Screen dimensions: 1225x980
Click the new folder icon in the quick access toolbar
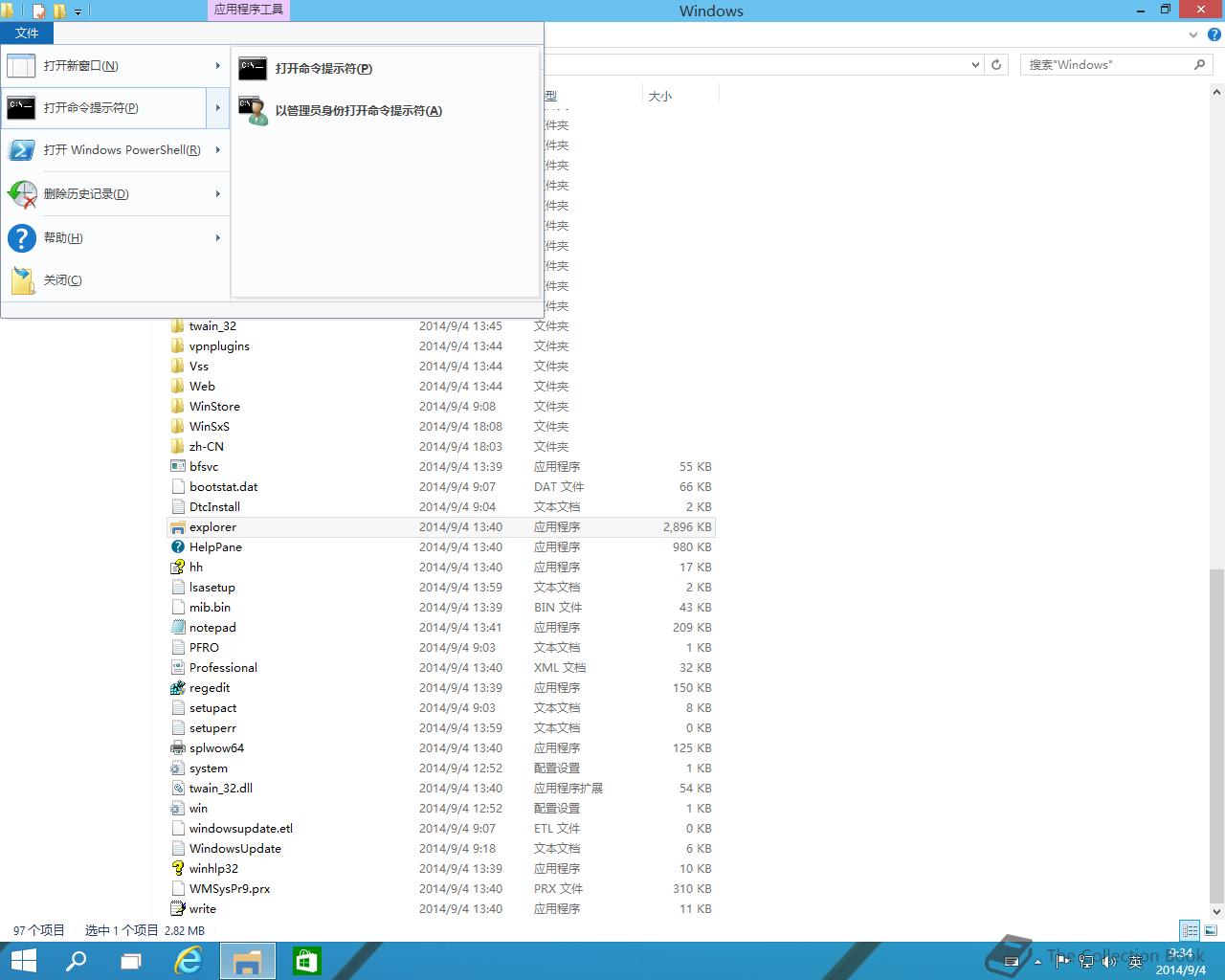(59, 11)
